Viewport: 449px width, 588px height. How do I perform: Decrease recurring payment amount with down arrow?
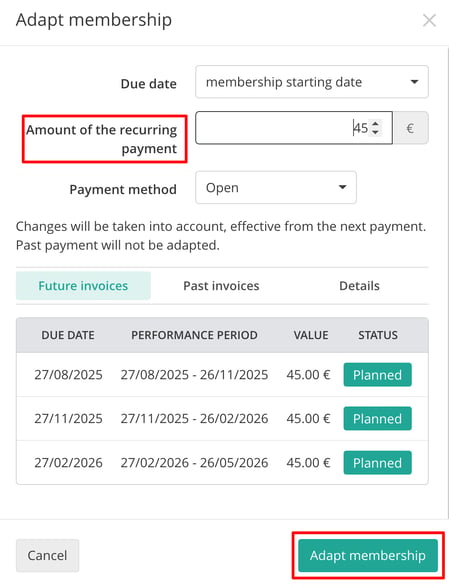[x=375, y=132]
